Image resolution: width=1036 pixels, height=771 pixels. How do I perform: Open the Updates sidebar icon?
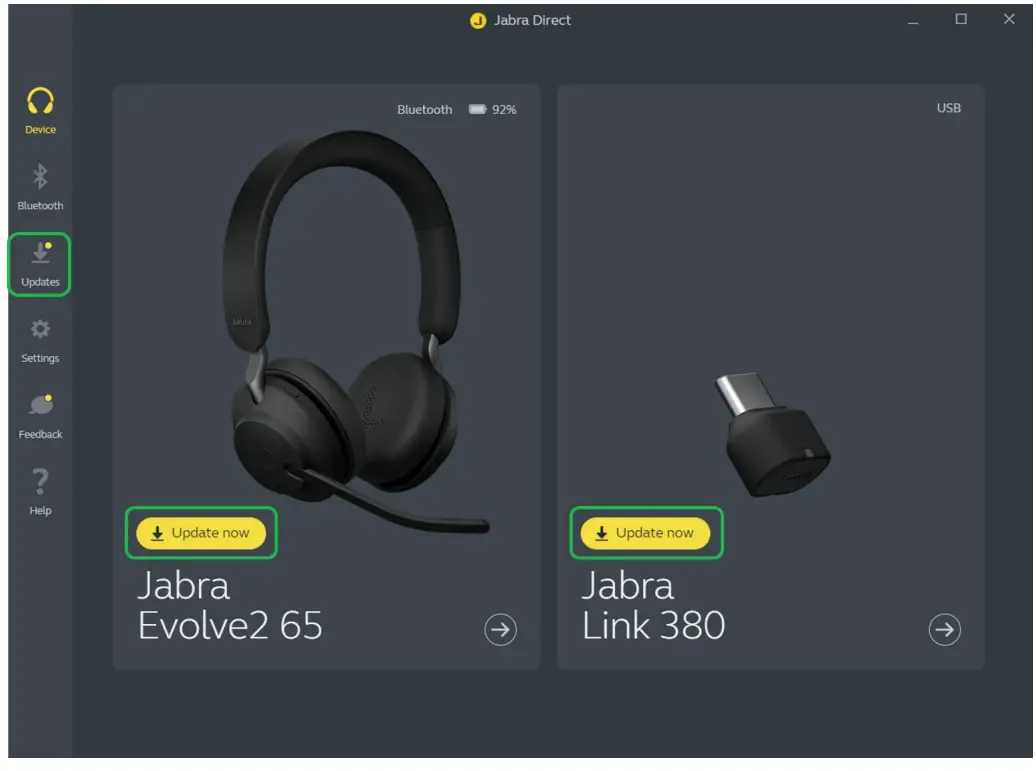(41, 252)
